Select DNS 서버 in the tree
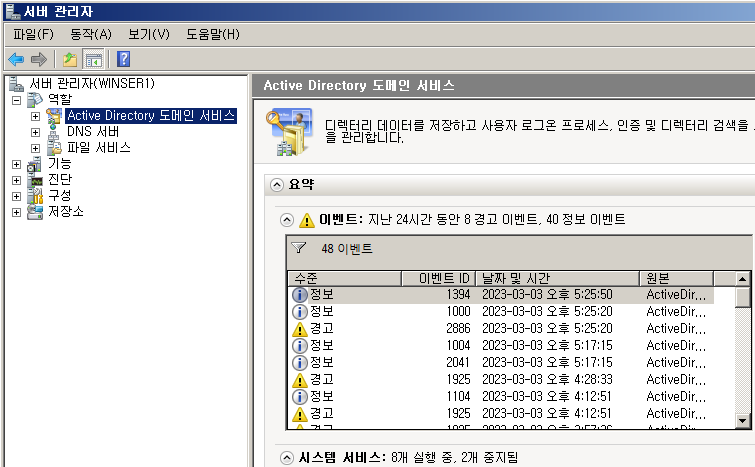 tap(93, 132)
